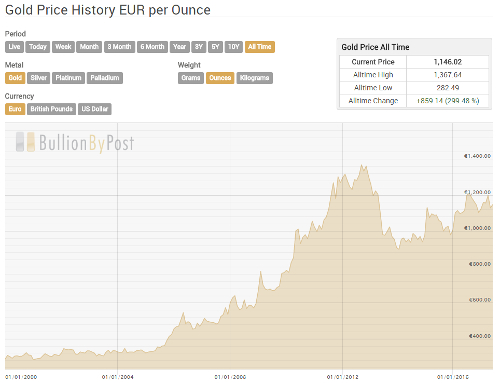The width and height of the screenshot is (500, 383).
Task: Select Euro currency button
Action: click(15, 109)
